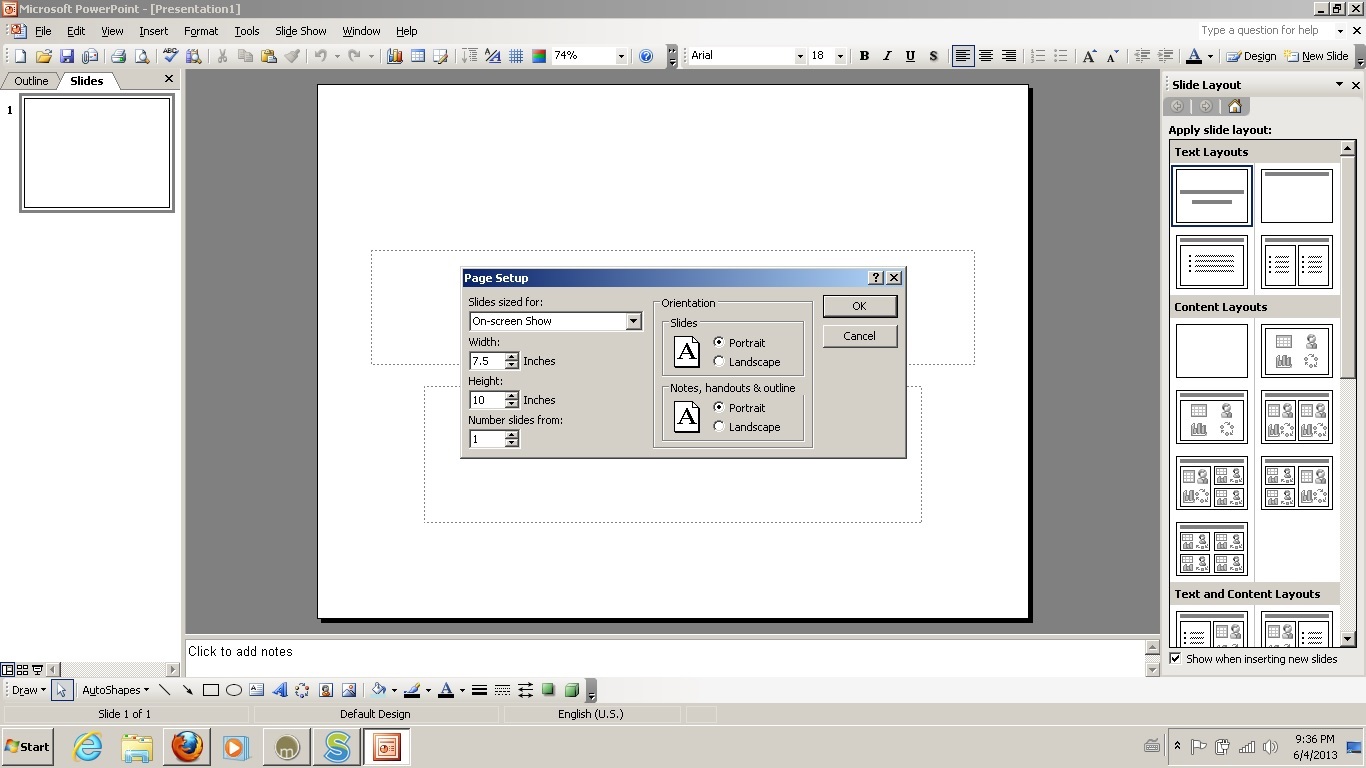Screen dimensions: 1366x768
Task: Switch to the Slides tab
Action: point(87,81)
